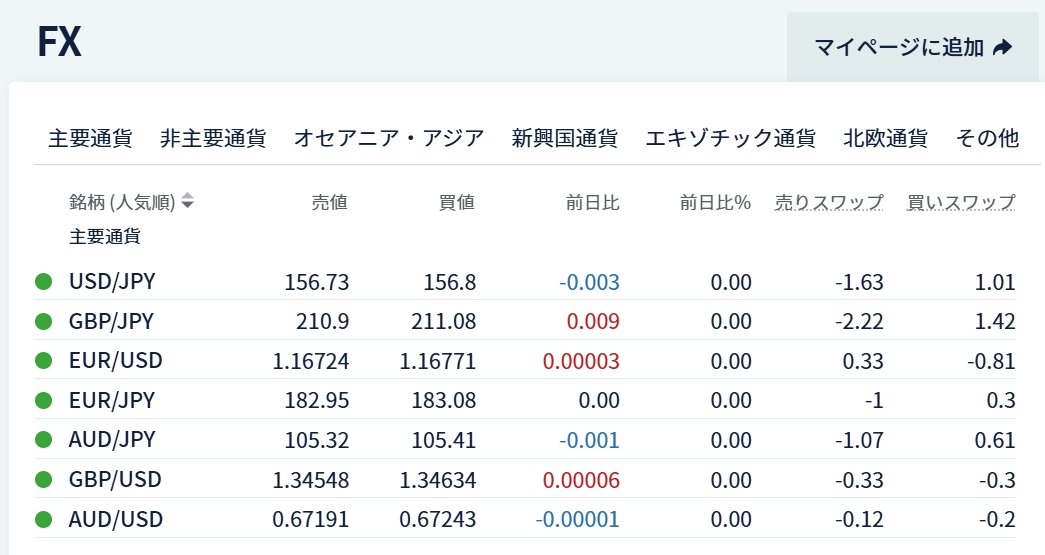Switch to the その他 tab

tap(987, 138)
